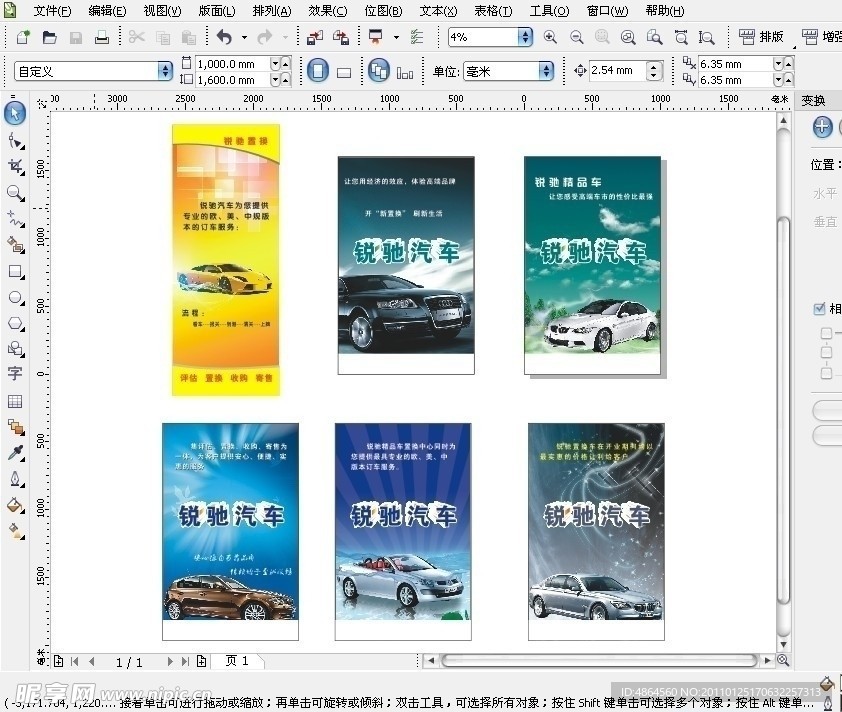The width and height of the screenshot is (842, 712).
Task: Select the Zoom tool in toolbox
Action: [16, 193]
